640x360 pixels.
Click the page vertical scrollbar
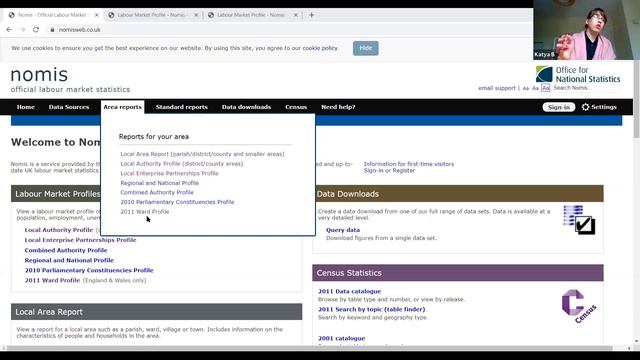636,98
